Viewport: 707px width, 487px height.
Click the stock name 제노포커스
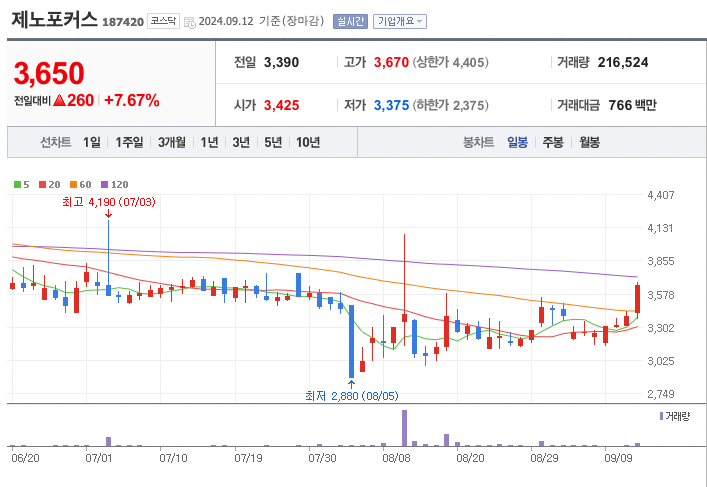pyautogui.click(x=54, y=20)
